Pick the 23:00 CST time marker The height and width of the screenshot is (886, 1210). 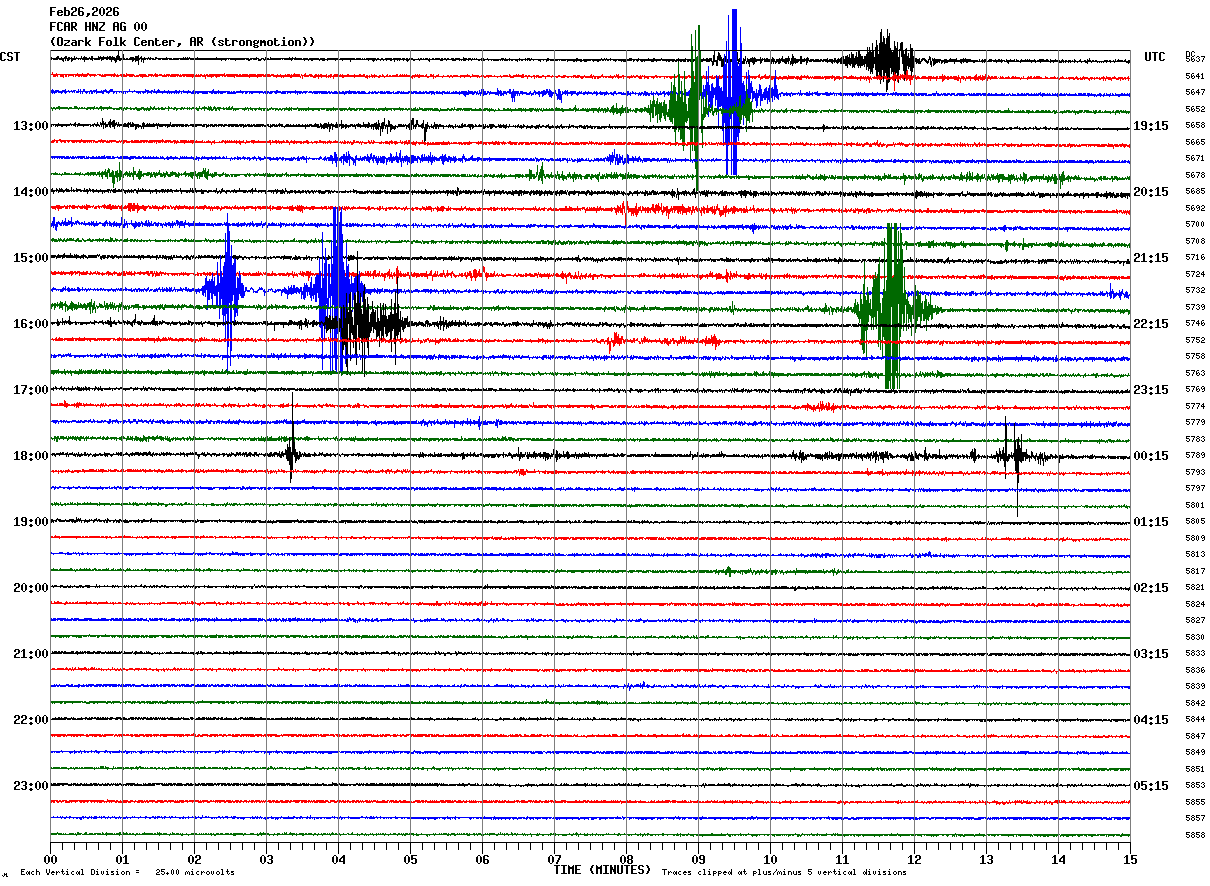click(x=30, y=786)
